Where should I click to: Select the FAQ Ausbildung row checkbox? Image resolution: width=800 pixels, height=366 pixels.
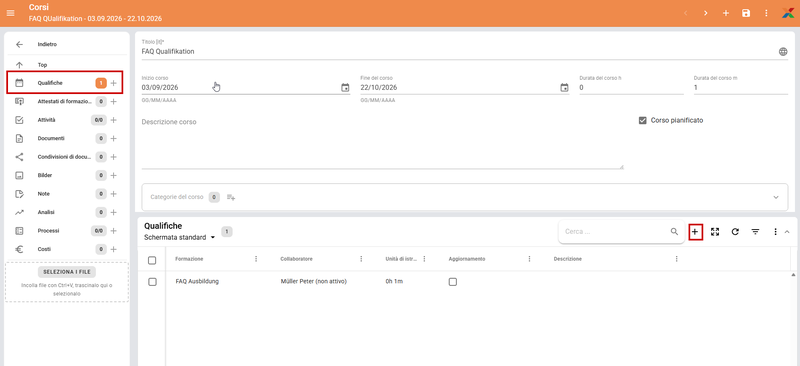click(152, 282)
